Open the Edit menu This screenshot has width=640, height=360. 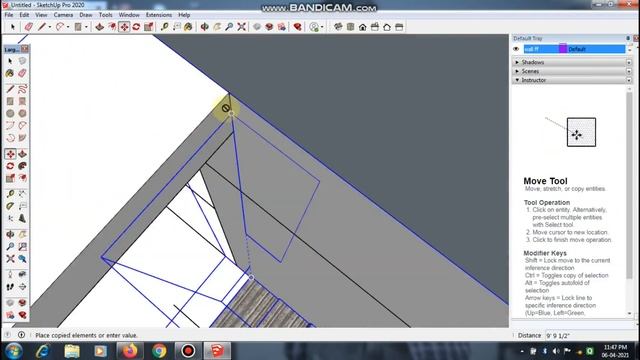coord(24,15)
